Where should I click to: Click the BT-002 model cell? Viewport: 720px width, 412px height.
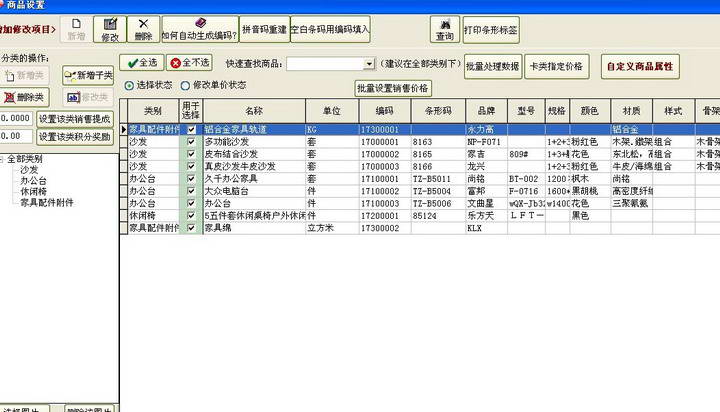pyautogui.click(x=526, y=179)
